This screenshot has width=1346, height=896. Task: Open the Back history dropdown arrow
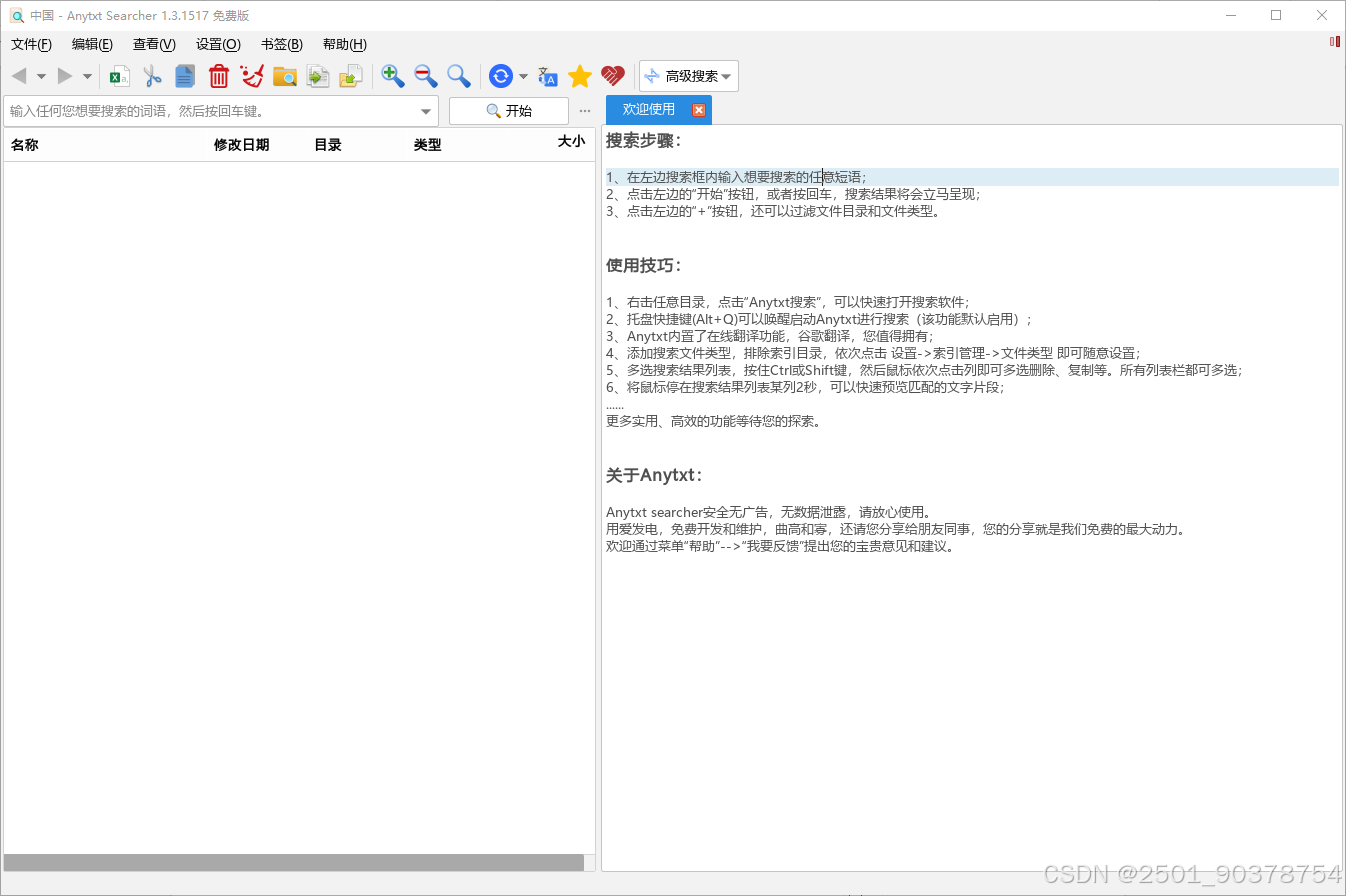[41, 76]
